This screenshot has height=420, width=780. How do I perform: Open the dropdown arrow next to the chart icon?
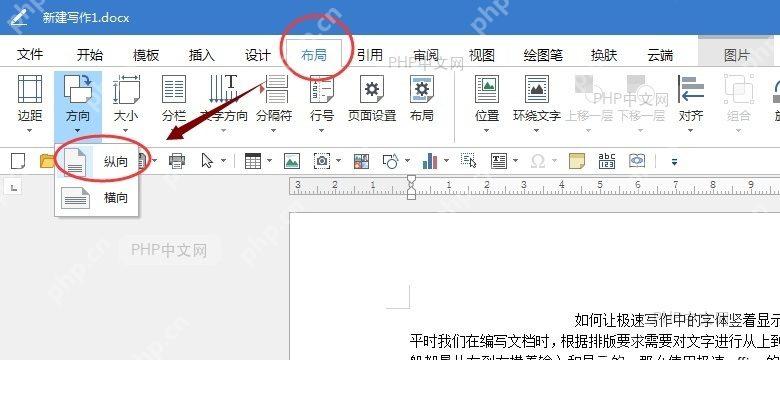(x=446, y=161)
